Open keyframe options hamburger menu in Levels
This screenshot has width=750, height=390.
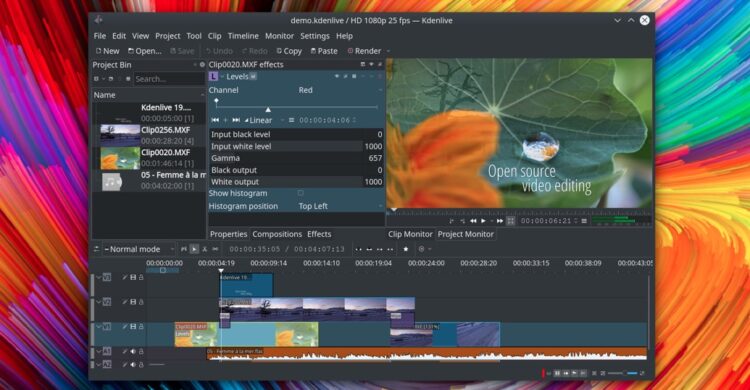pyautogui.click(x=291, y=120)
